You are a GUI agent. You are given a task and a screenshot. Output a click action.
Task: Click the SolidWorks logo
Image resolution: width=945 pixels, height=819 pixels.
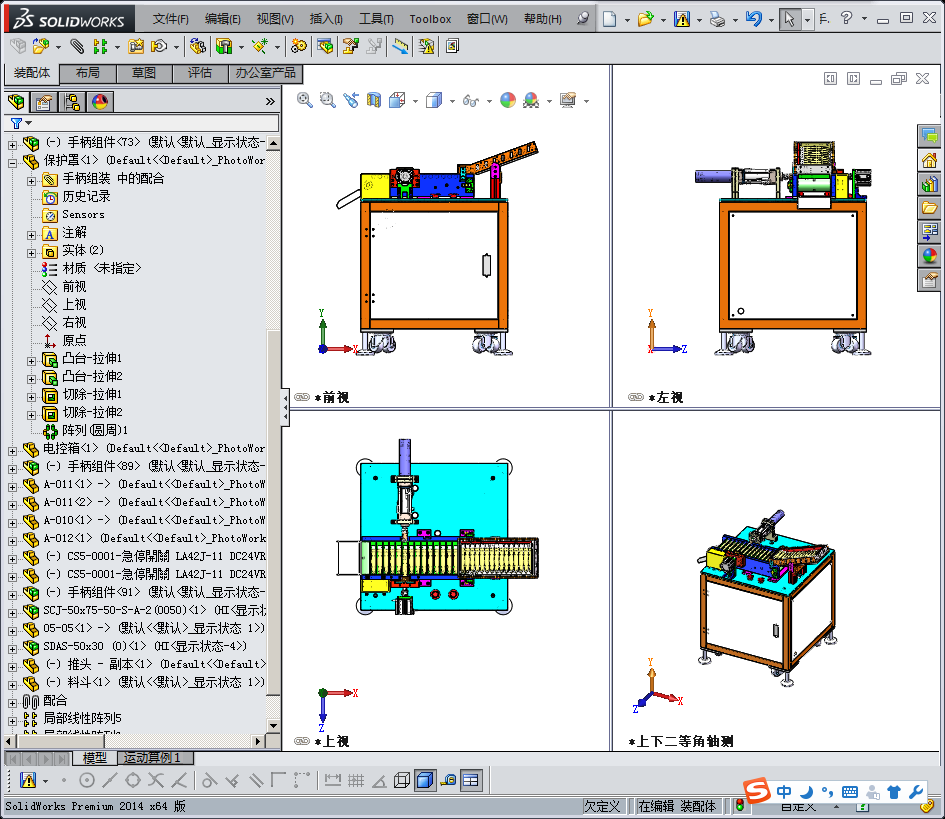point(69,19)
